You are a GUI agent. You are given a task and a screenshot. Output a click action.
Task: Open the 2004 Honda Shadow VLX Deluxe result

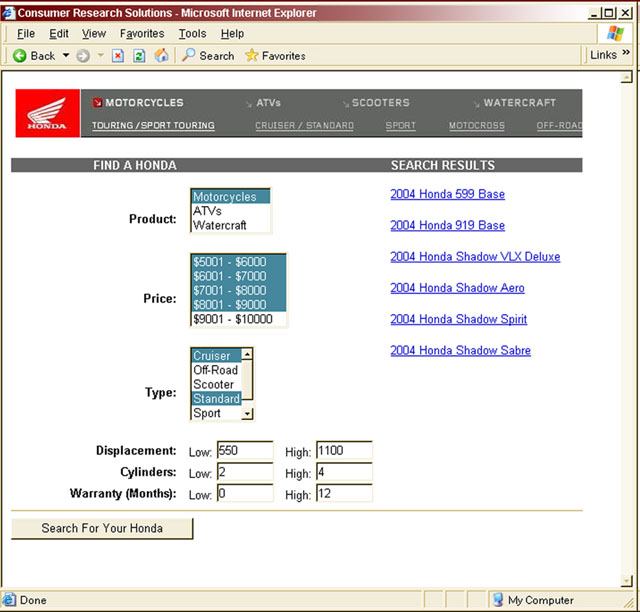(x=475, y=257)
